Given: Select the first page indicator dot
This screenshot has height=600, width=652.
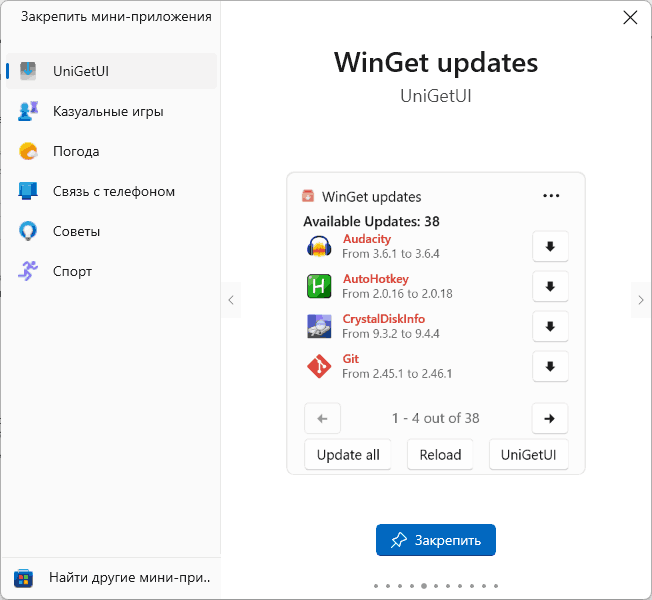Looking at the screenshot, I should (x=376, y=586).
